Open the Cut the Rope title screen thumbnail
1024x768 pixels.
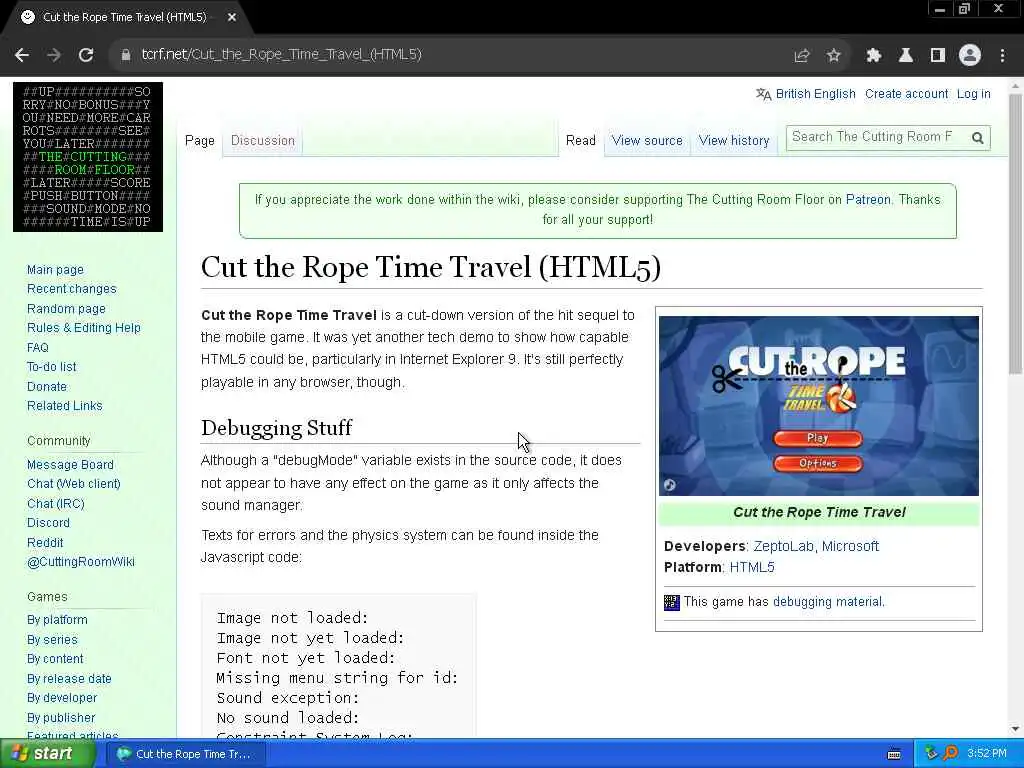pos(819,406)
